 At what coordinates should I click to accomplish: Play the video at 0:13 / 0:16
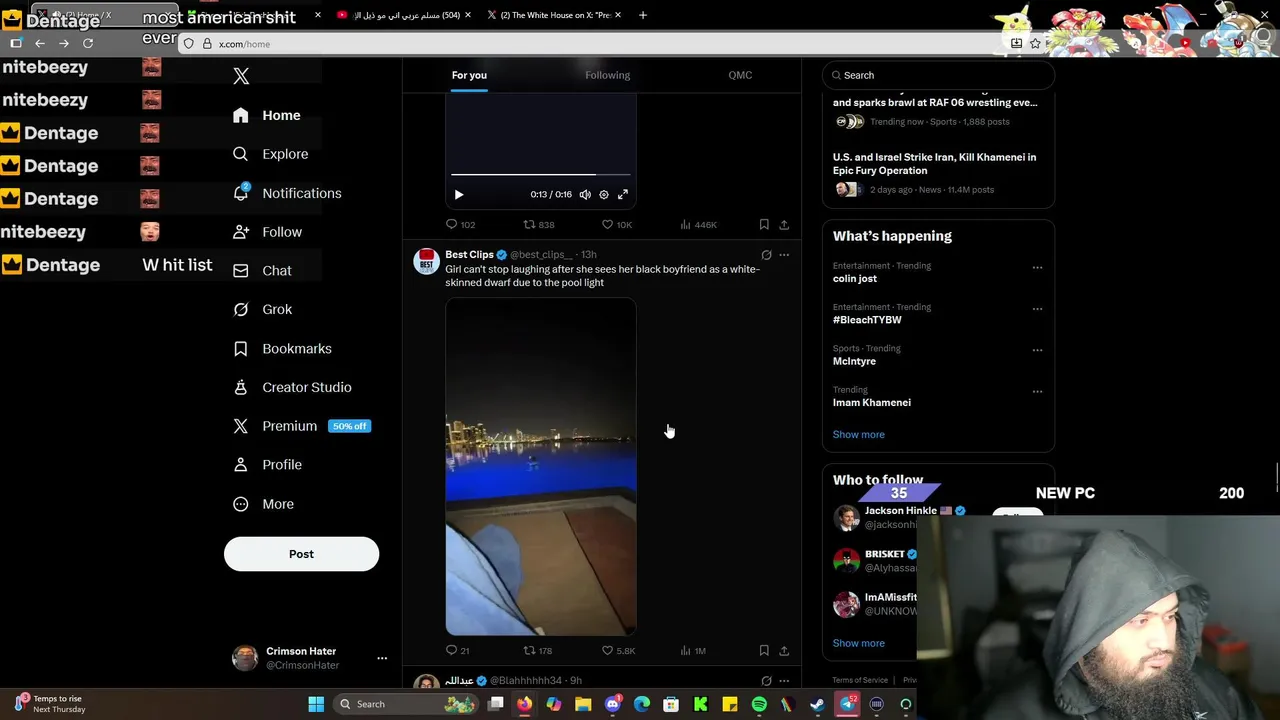[x=459, y=195]
